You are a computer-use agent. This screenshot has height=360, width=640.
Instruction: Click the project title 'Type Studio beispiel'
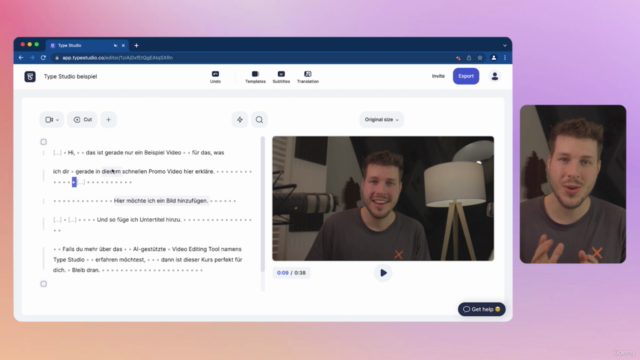(x=70, y=76)
